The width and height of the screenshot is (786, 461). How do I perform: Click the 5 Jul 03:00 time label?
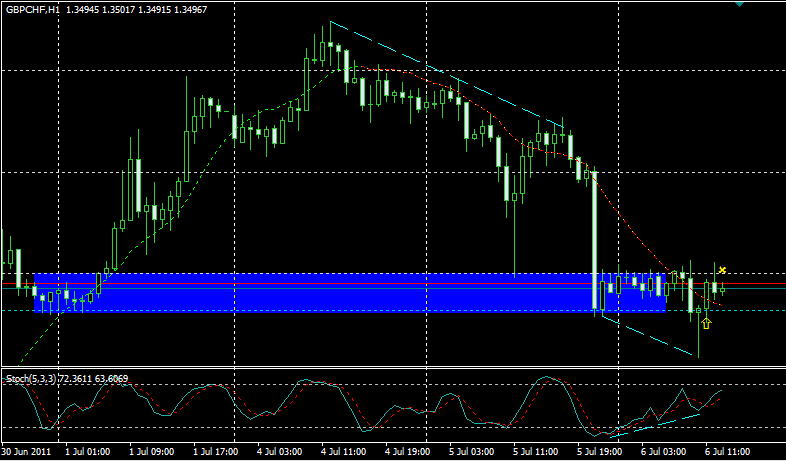[x=472, y=451]
